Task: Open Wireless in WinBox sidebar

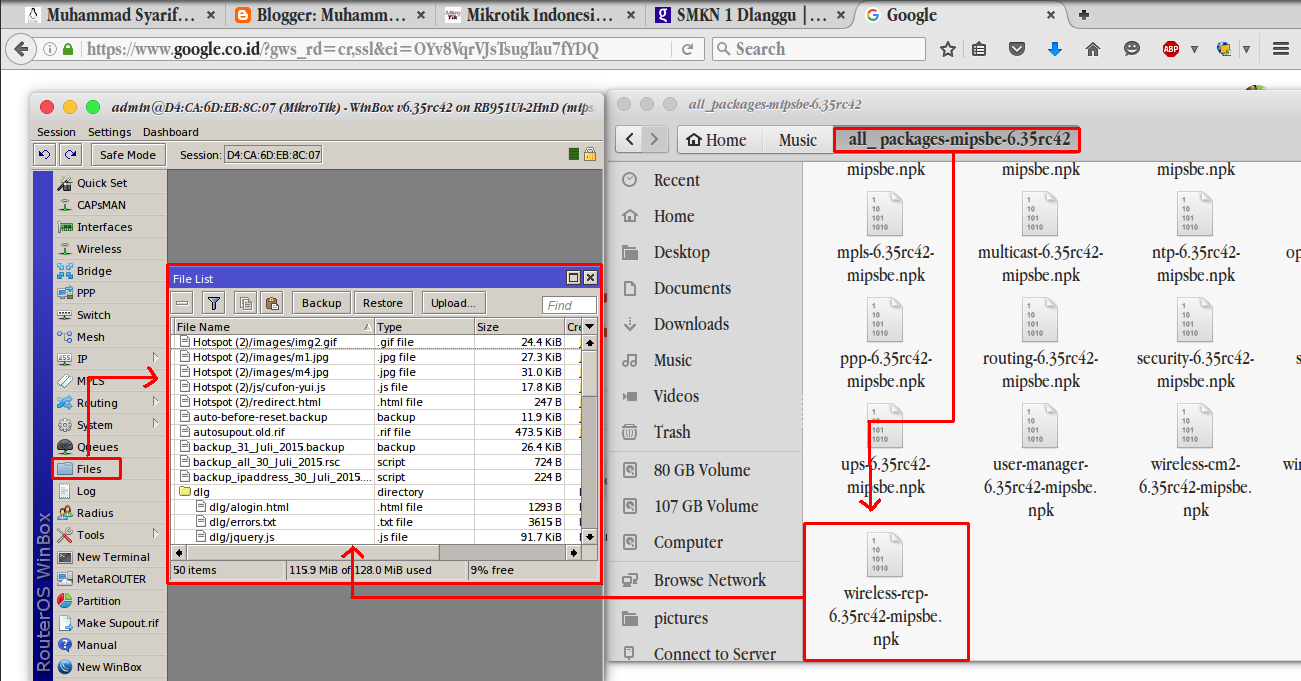Action: 99,249
